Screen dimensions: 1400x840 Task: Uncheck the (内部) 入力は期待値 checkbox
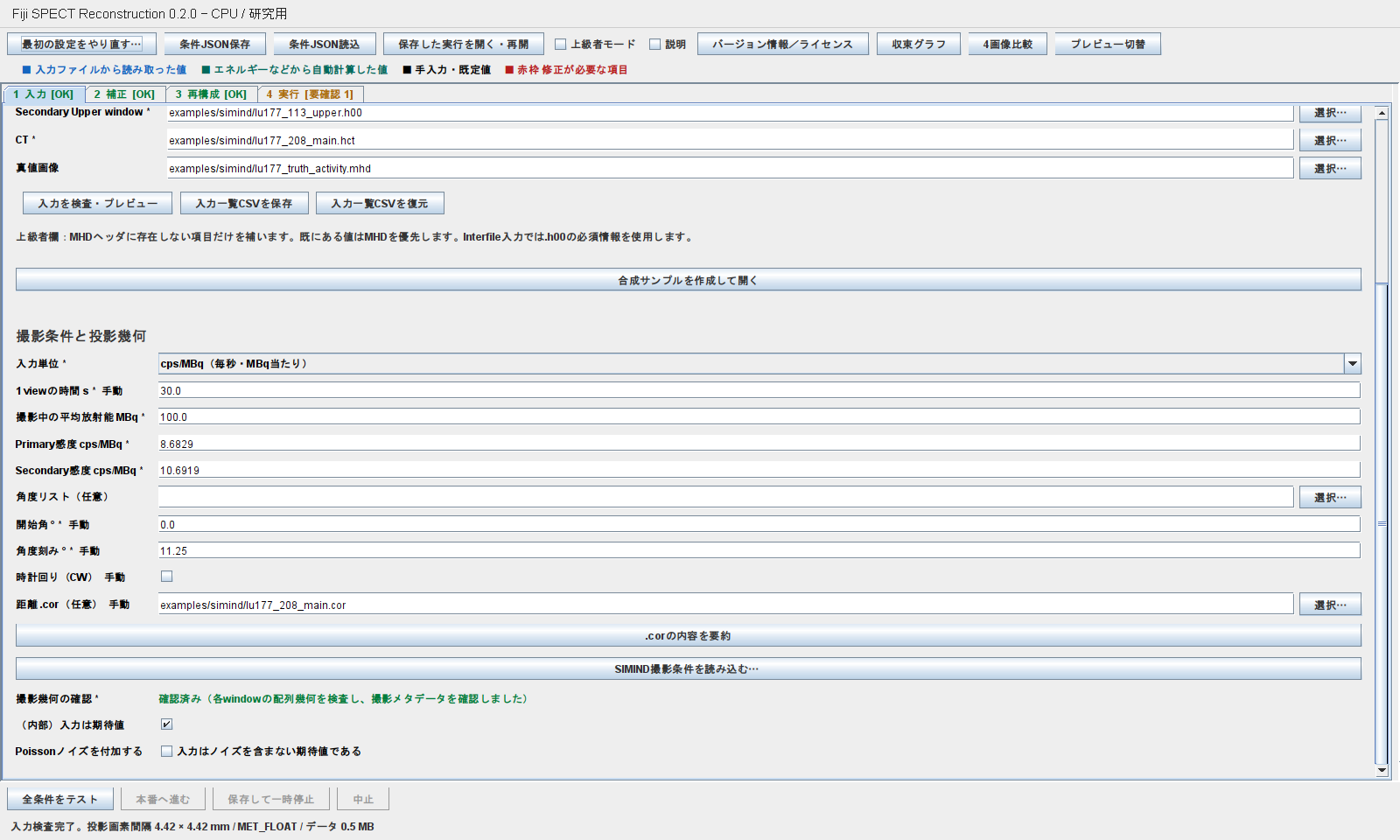166,724
